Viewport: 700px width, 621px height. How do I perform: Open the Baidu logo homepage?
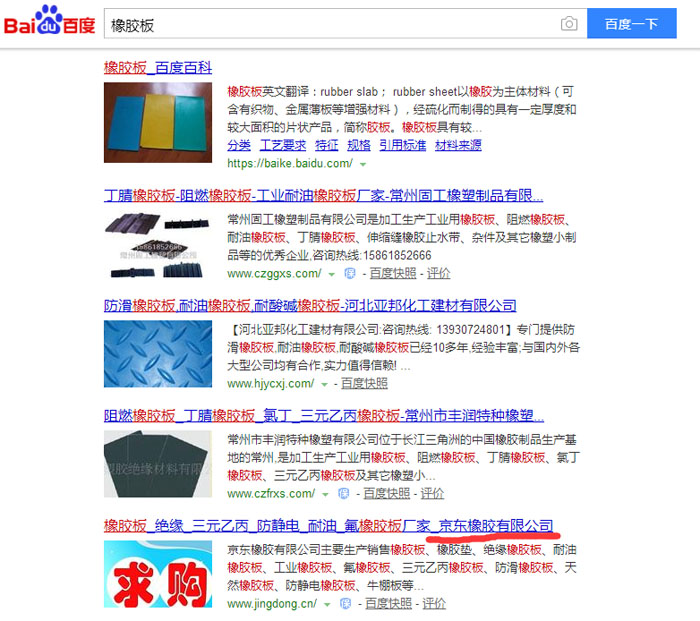(50, 21)
